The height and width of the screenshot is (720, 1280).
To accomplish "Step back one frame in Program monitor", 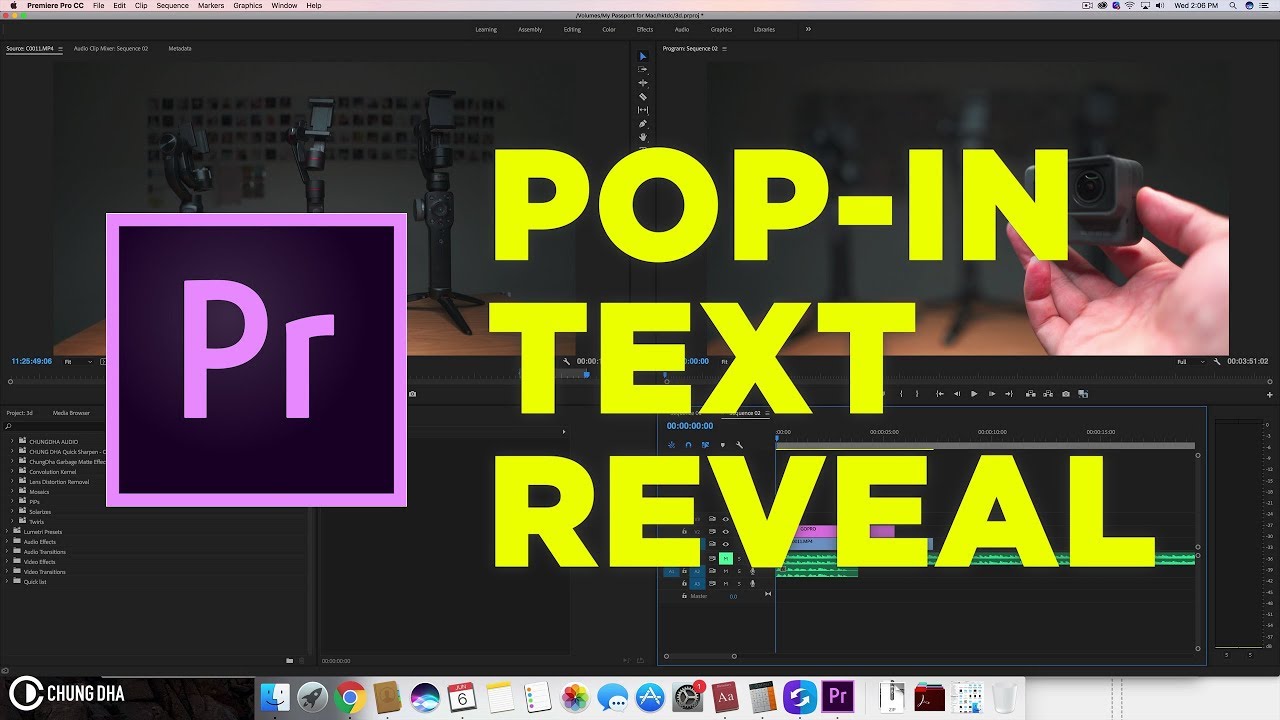I will pyautogui.click(x=957, y=394).
